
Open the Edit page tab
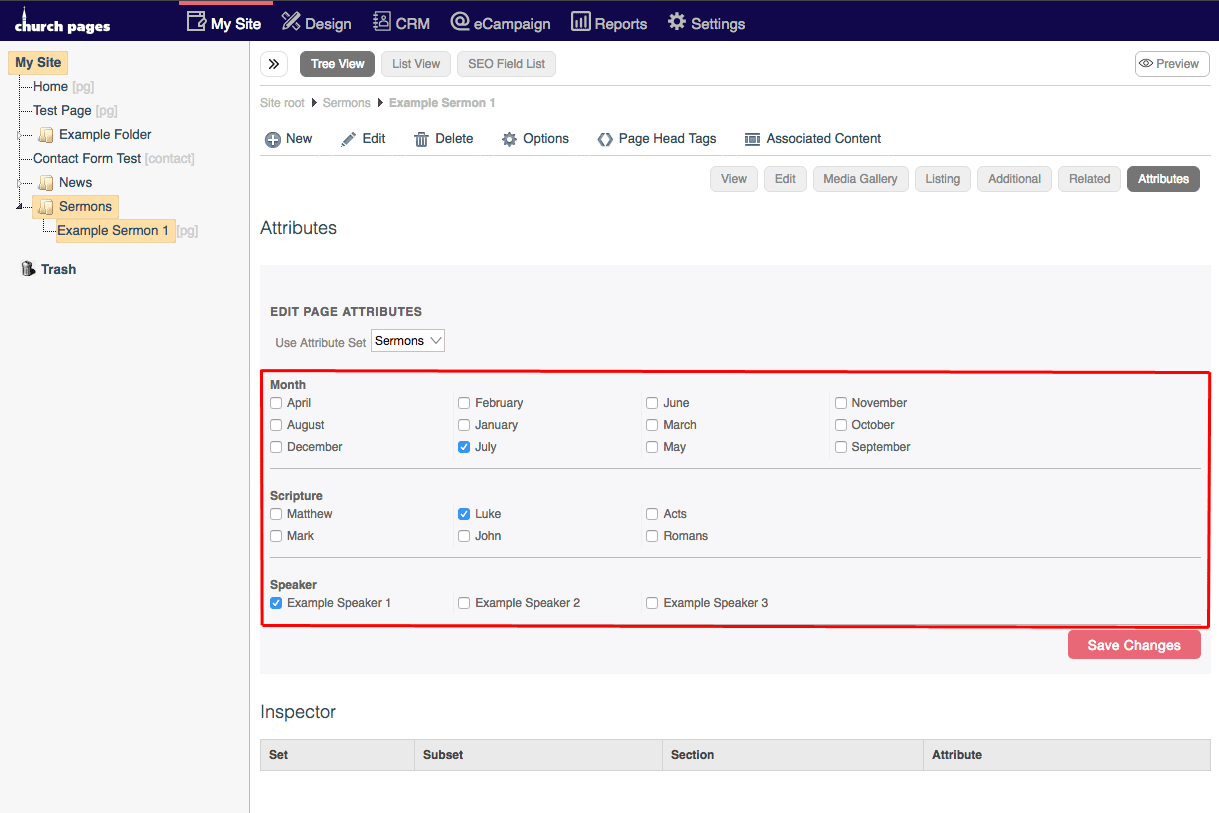click(785, 179)
